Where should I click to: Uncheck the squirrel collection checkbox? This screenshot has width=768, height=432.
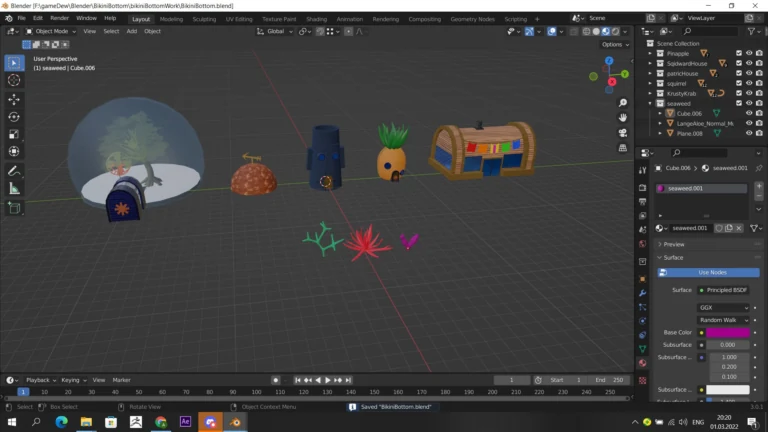[739, 83]
